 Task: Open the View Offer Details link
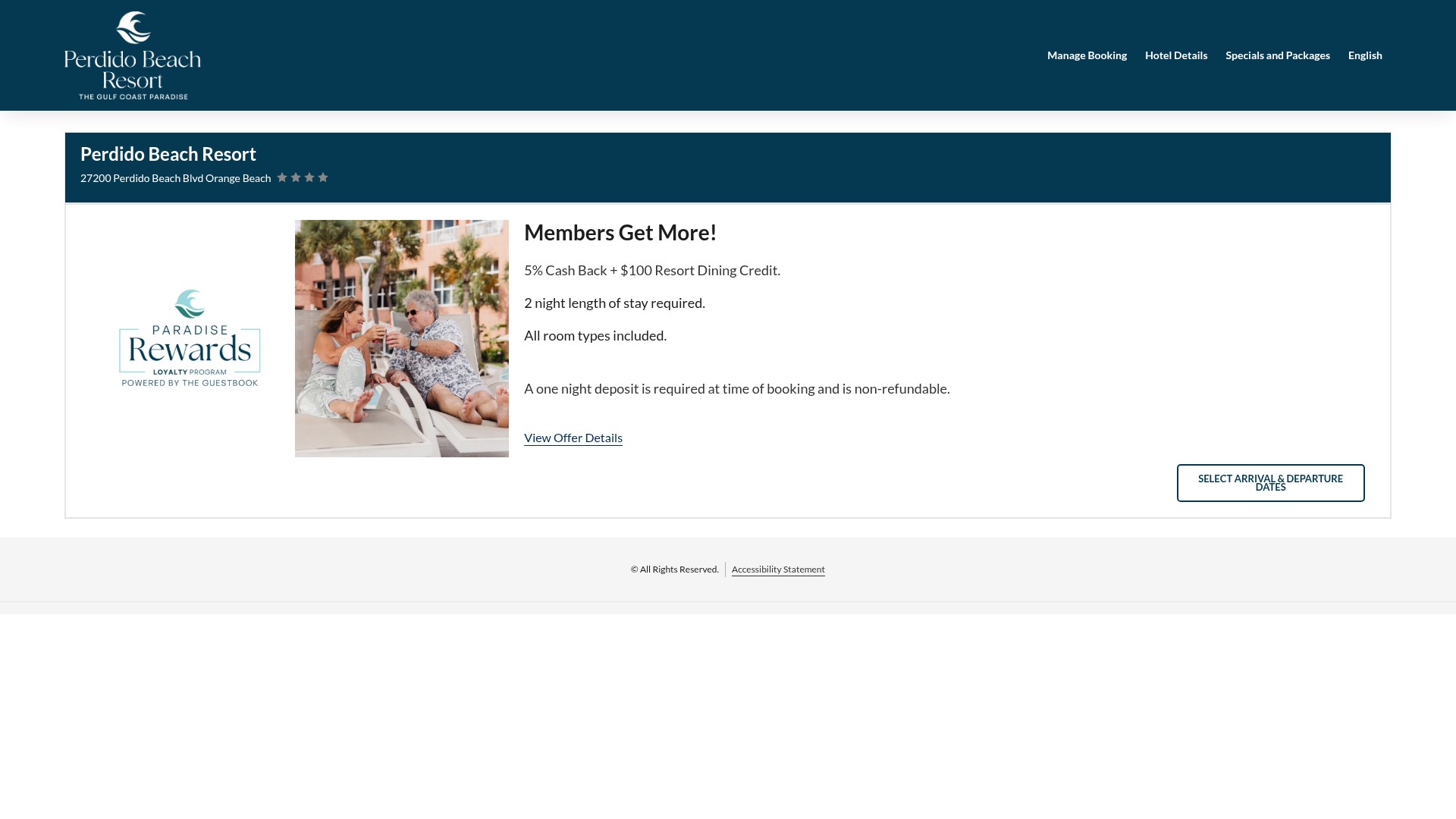573,438
